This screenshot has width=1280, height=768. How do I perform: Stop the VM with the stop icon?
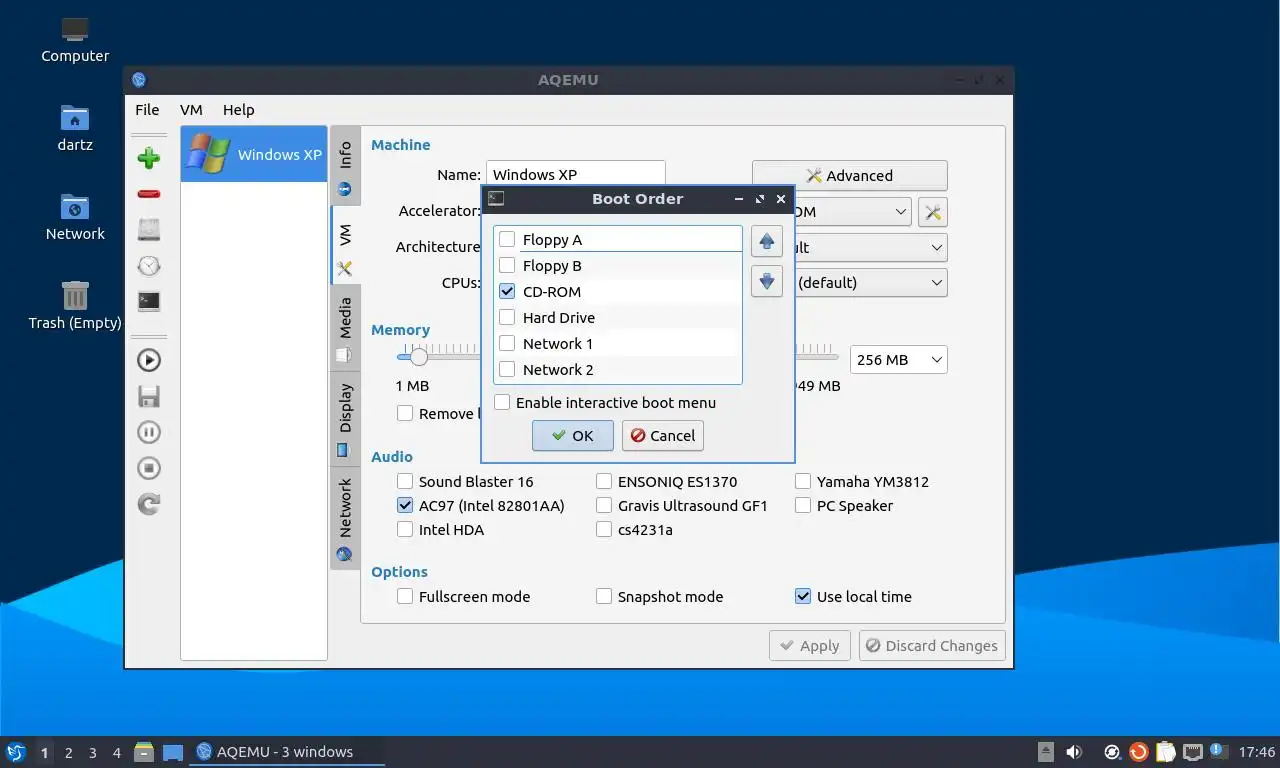pyautogui.click(x=149, y=468)
